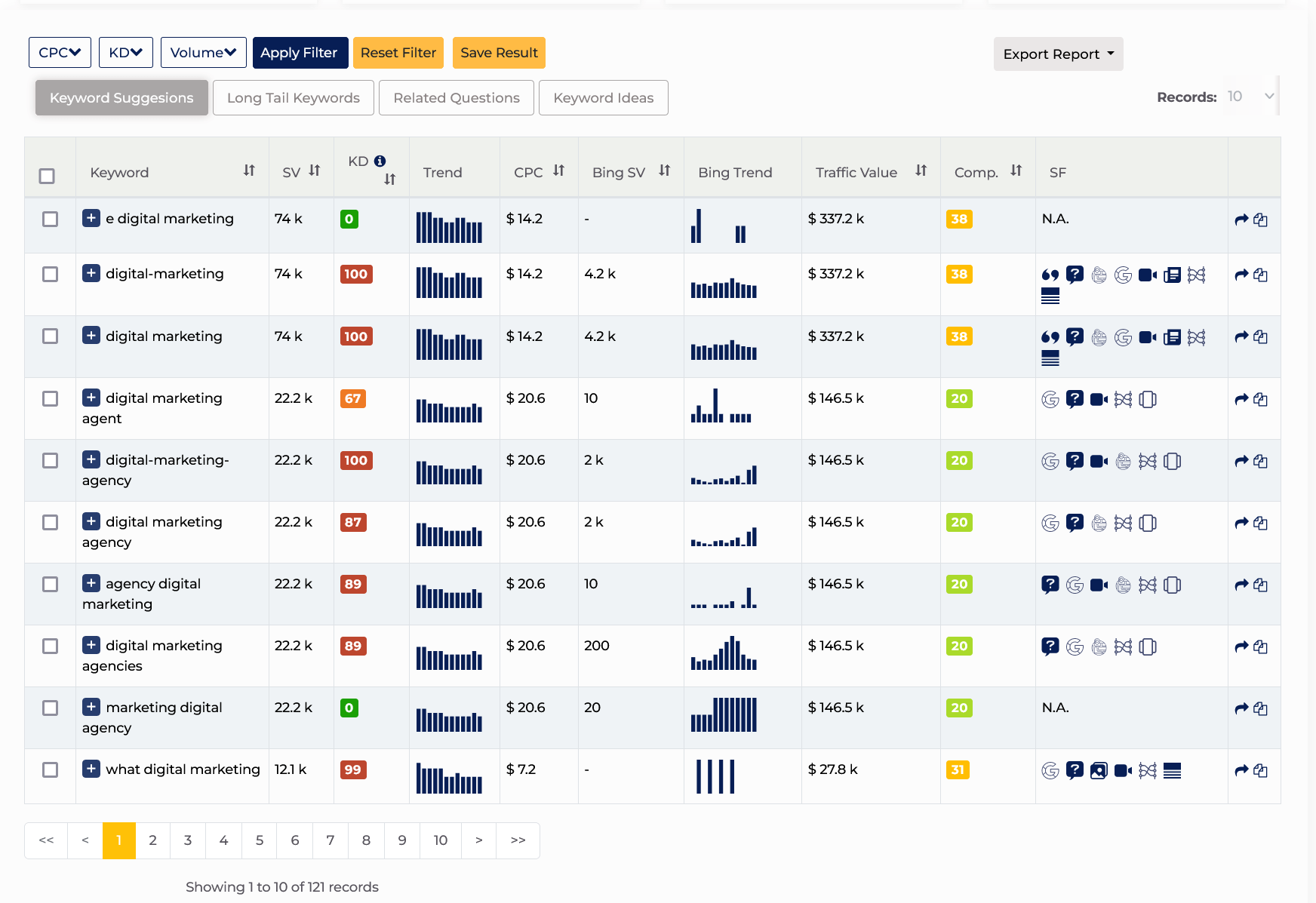Click the Reset Filter button

click(x=398, y=53)
